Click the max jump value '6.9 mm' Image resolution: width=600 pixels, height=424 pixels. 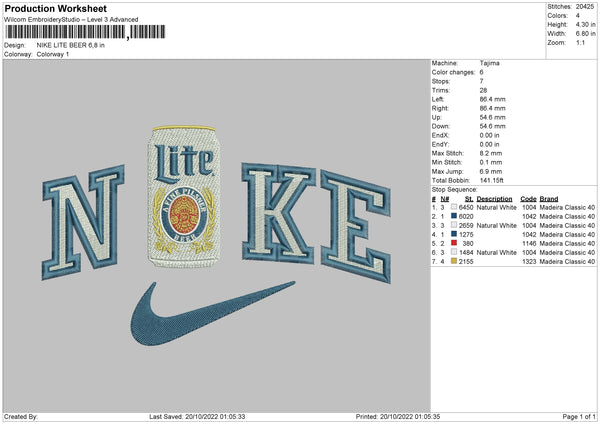click(491, 171)
